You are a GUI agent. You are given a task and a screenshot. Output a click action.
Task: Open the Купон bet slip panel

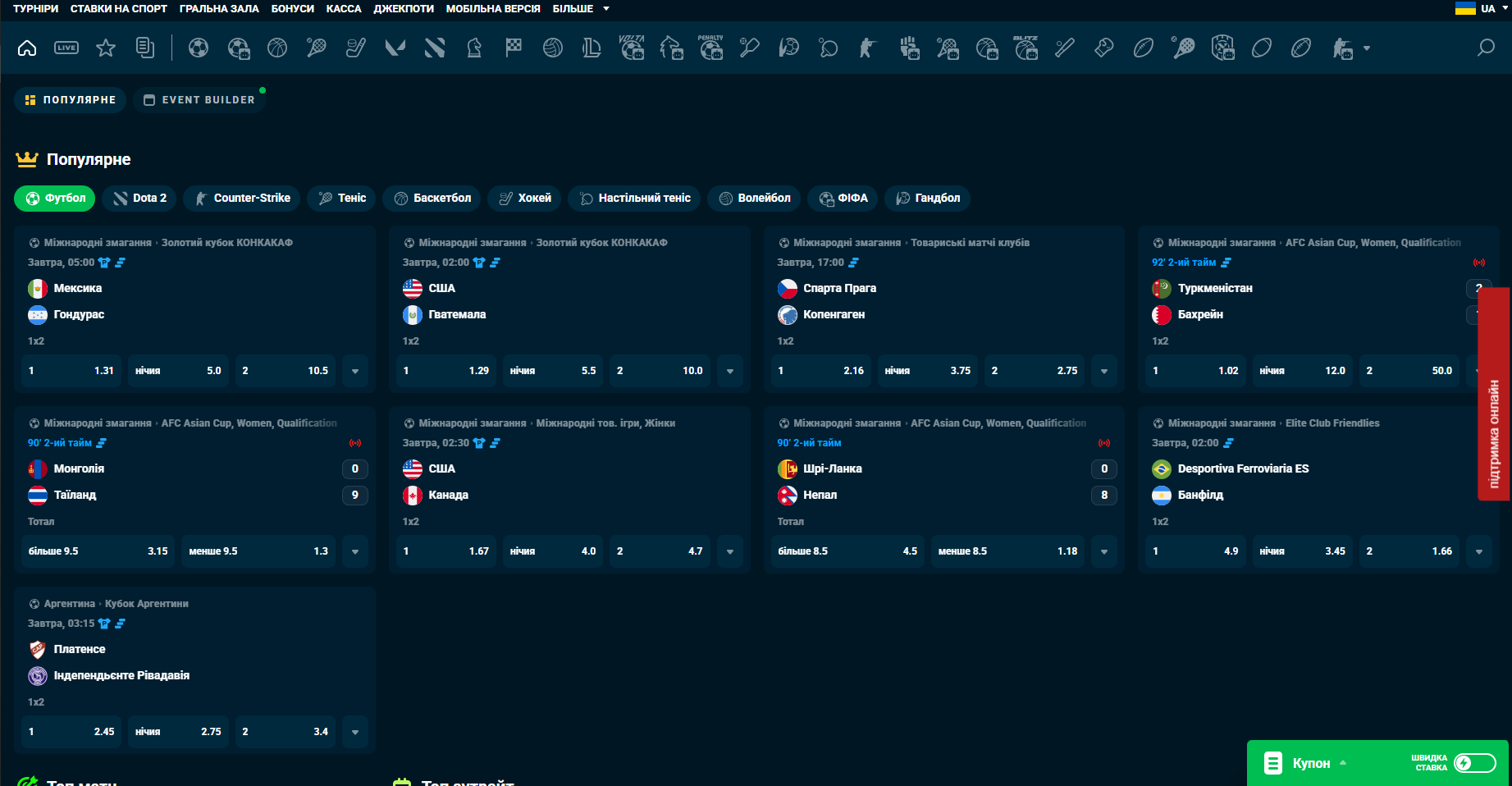[x=1309, y=763]
